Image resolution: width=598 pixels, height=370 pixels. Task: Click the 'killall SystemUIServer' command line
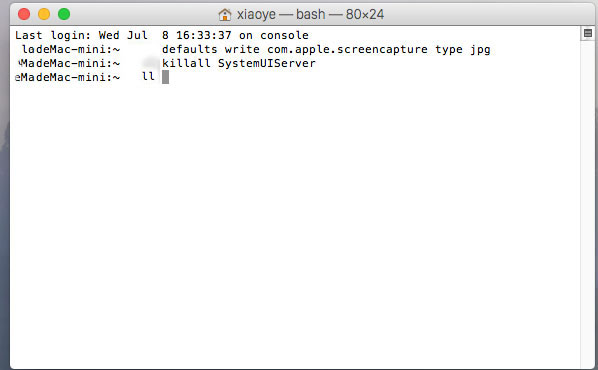(x=239, y=63)
